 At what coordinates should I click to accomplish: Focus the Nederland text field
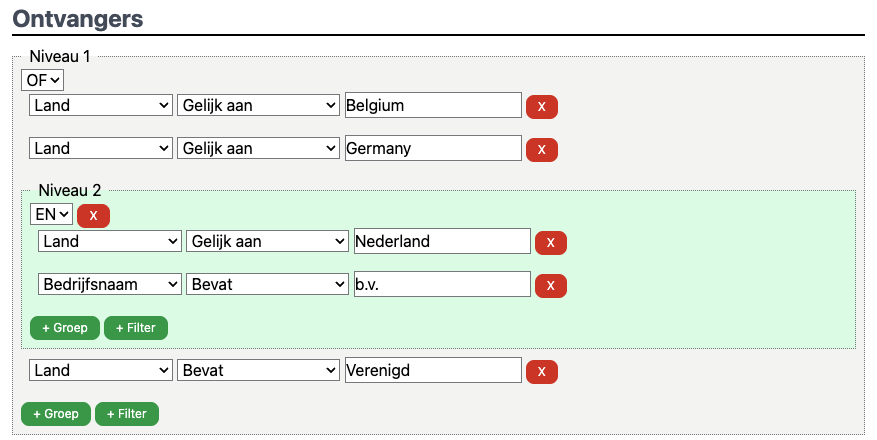[442, 241]
